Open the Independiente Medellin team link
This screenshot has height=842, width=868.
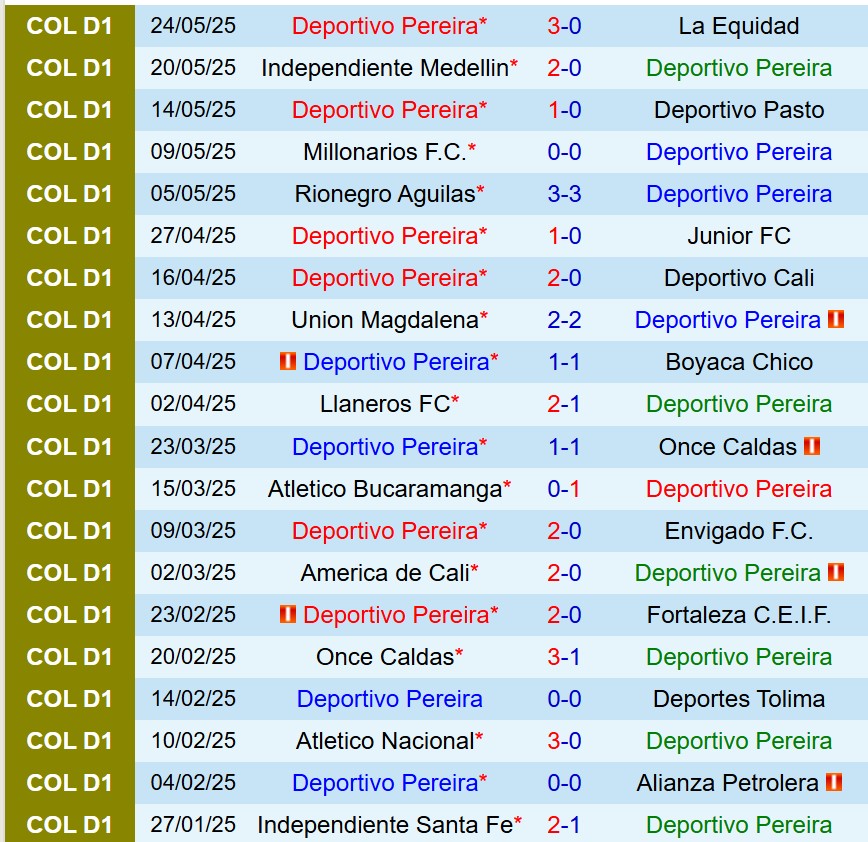pyautogui.click(x=384, y=68)
